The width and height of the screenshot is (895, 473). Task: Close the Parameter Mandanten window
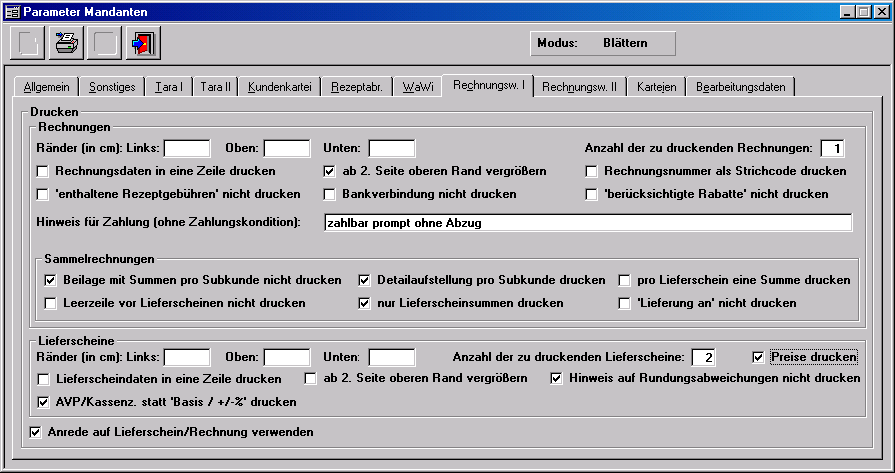(x=881, y=11)
